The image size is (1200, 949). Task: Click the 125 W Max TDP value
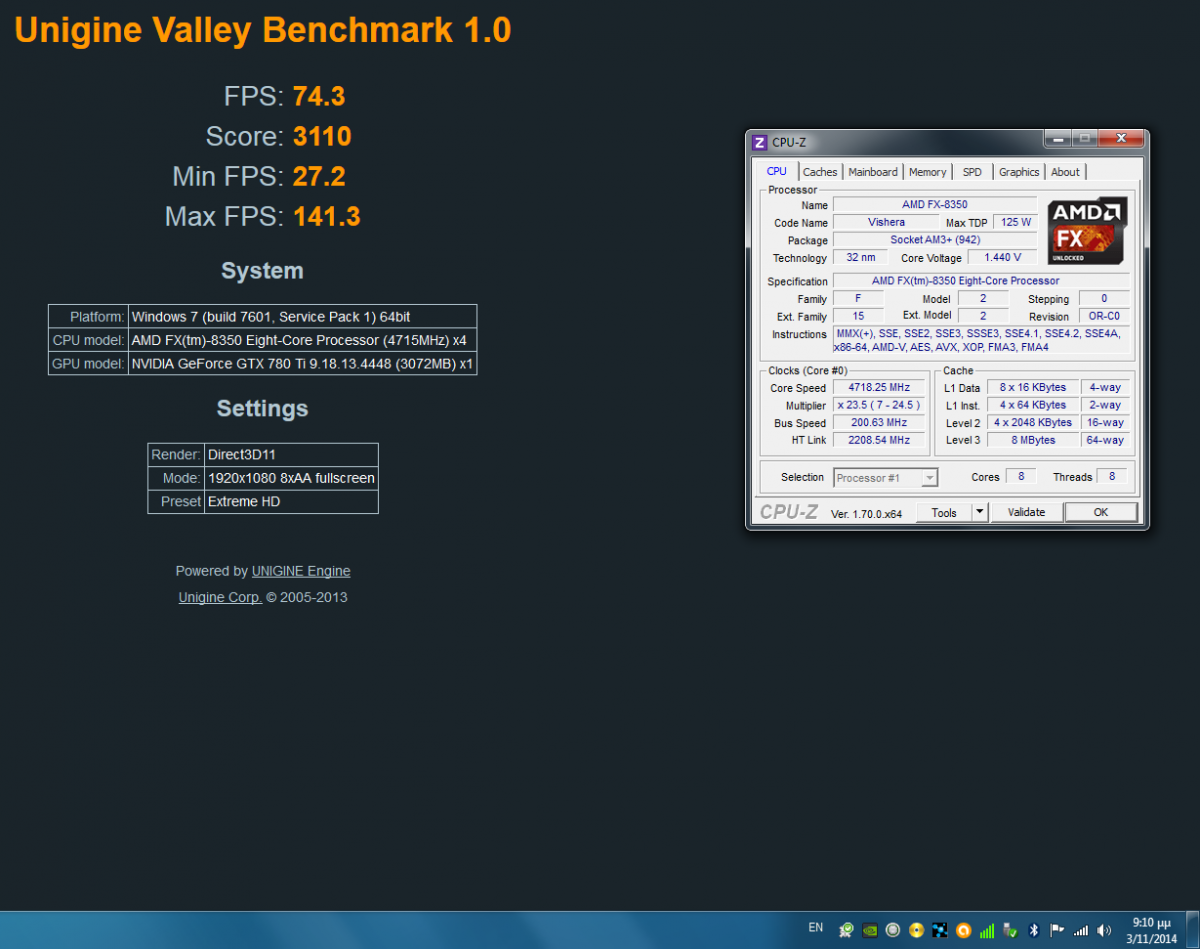[x=1016, y=222]
